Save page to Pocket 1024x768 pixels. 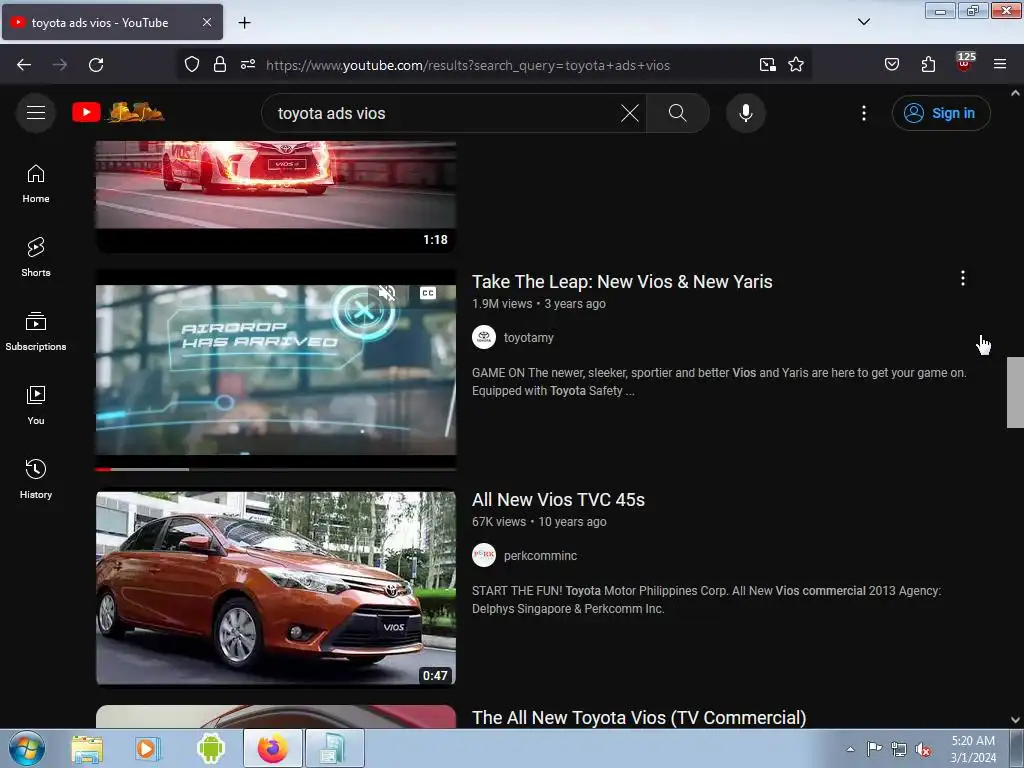(891, 64)
